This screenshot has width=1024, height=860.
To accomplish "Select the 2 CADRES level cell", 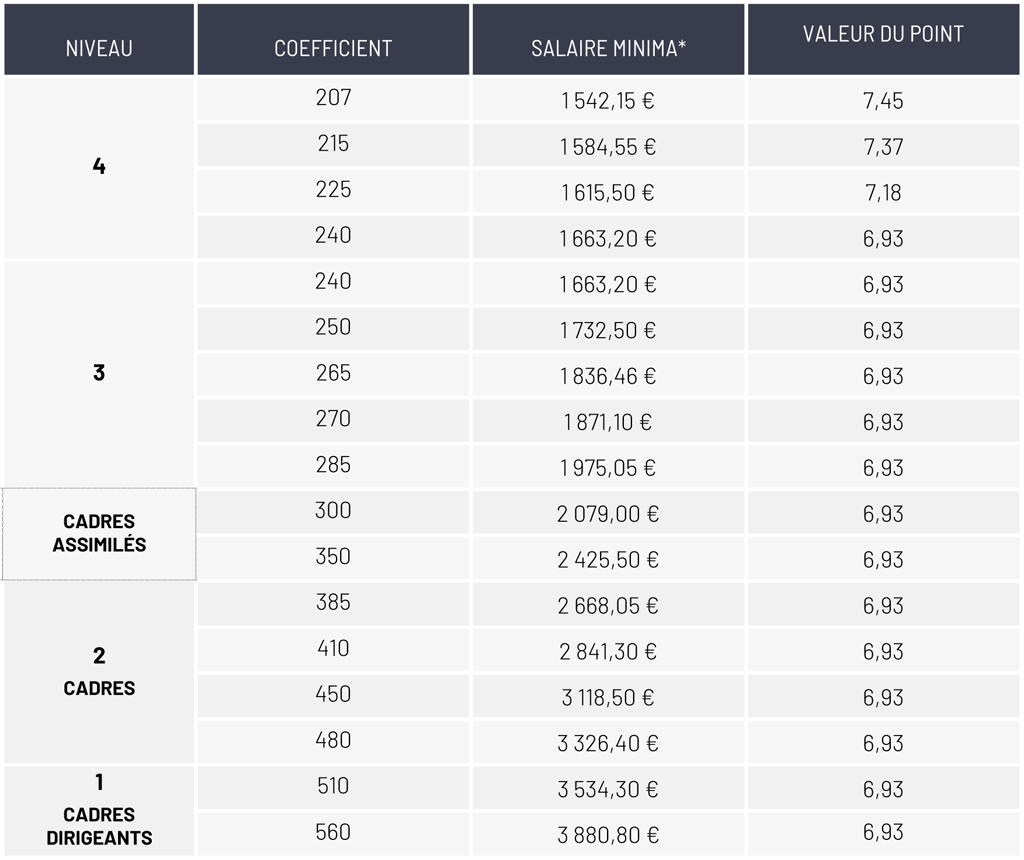I will click(x=99, y=672).
